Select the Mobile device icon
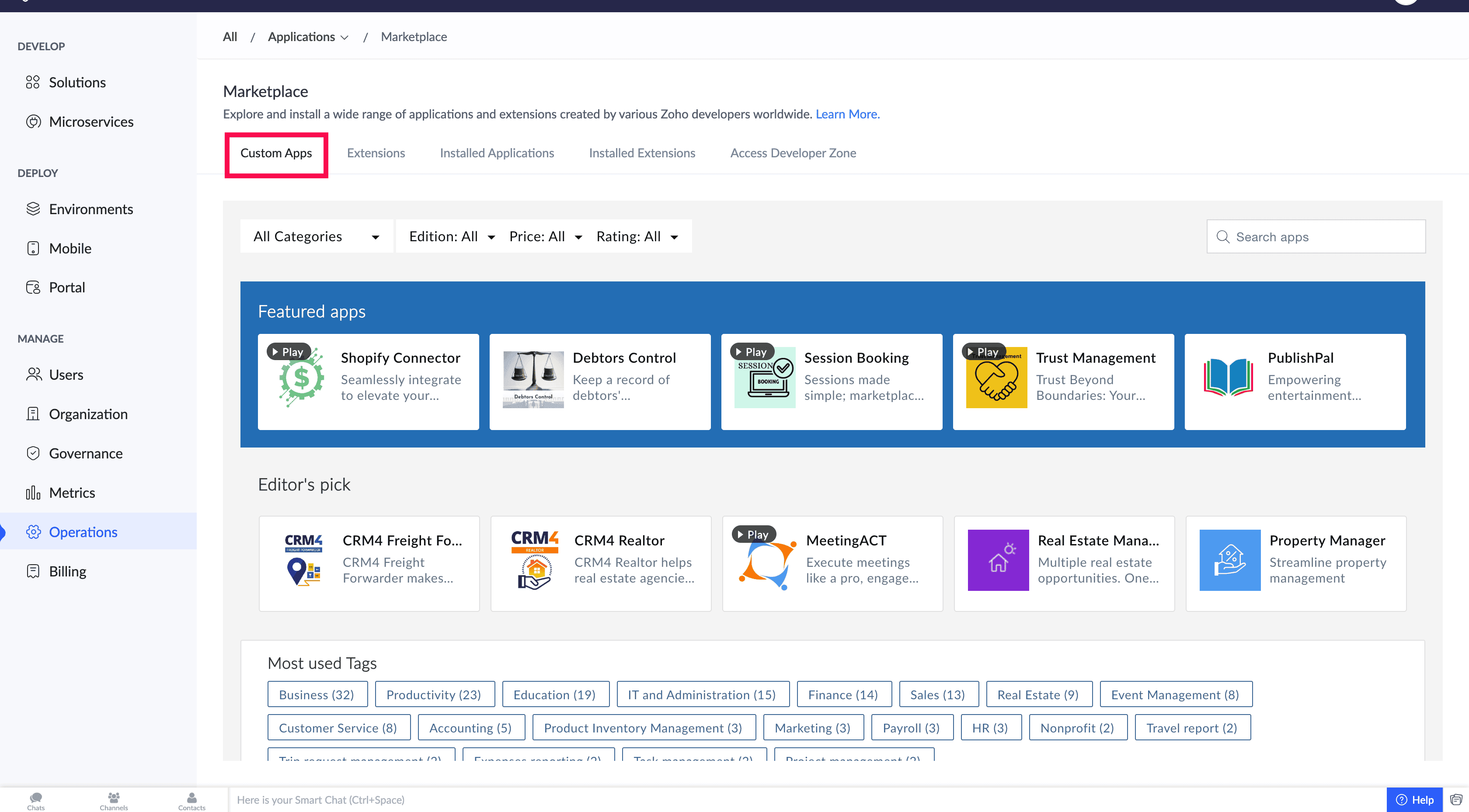Image resolution: width=1469 pixels, height=812 pixels. (33, 248)
